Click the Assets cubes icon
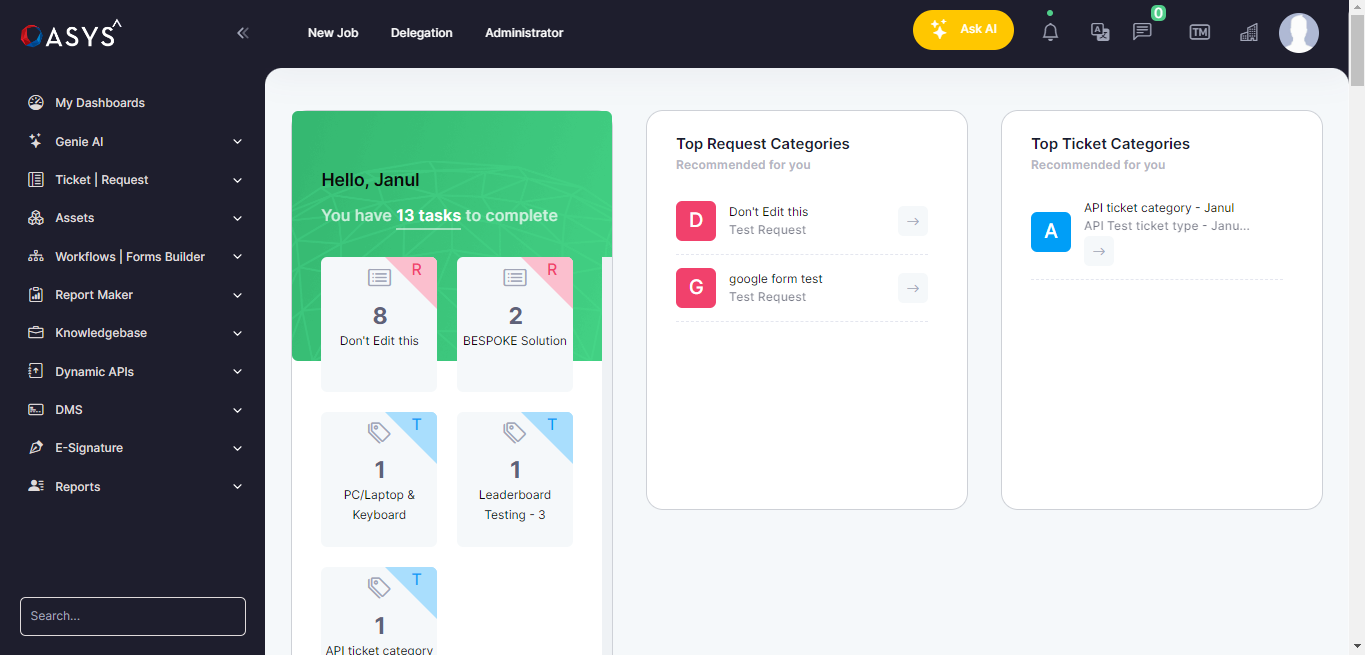This screenshot has width=1365, height=655. pos(36,218)
